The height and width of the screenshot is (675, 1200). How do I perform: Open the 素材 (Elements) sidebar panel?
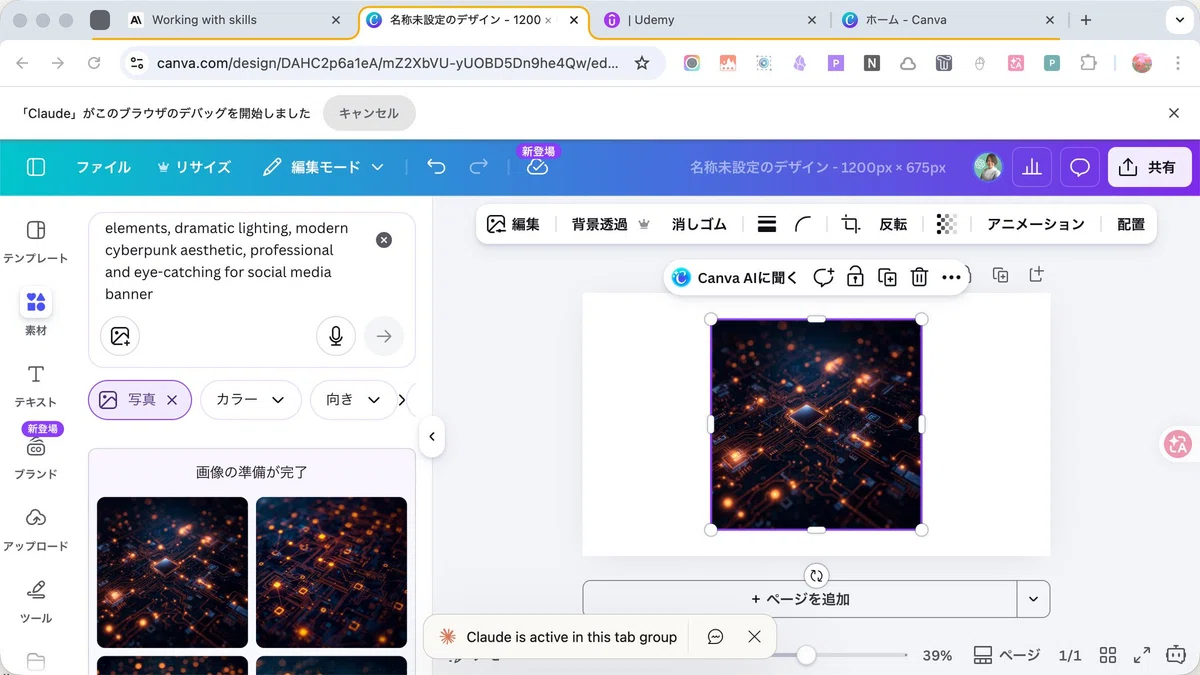point(36,312)
